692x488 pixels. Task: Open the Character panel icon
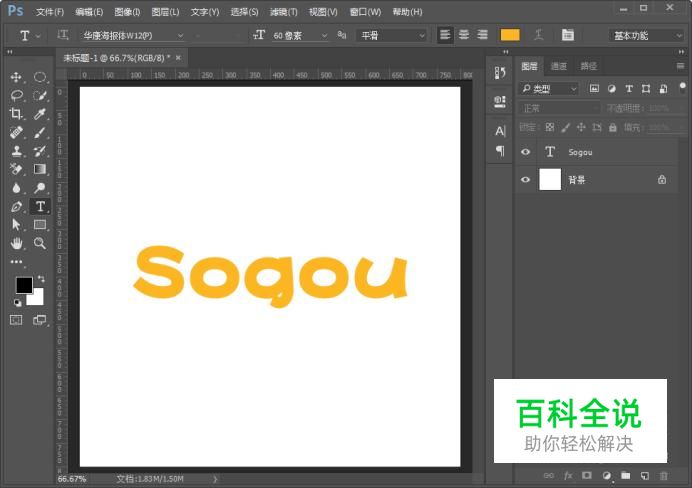coord(500,130)
